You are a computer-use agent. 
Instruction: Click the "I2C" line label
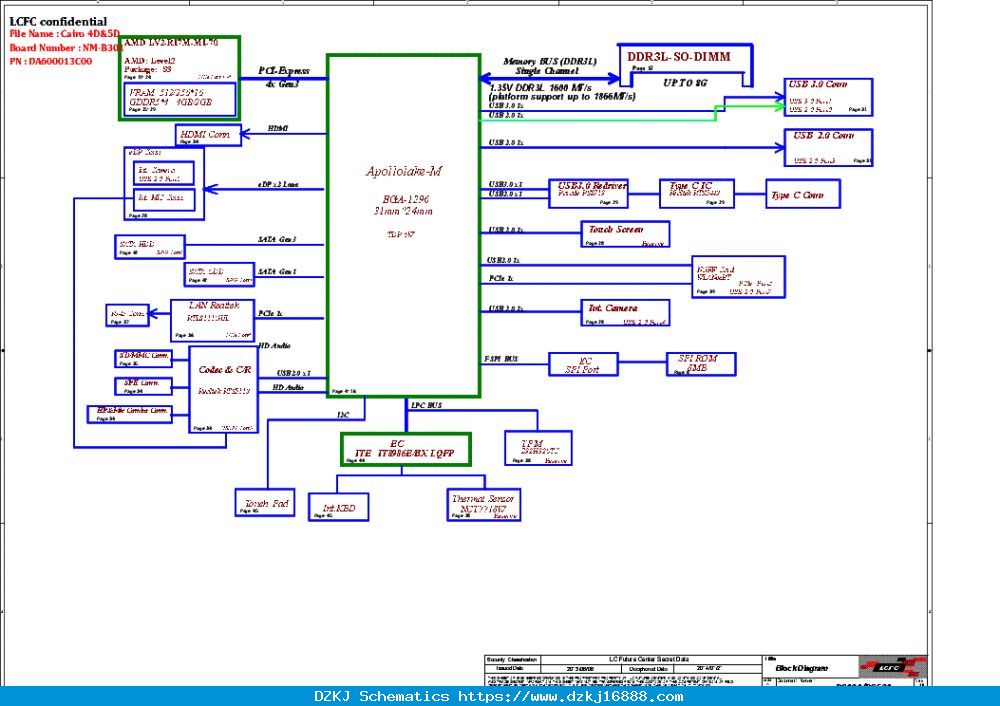pos(343,415)
